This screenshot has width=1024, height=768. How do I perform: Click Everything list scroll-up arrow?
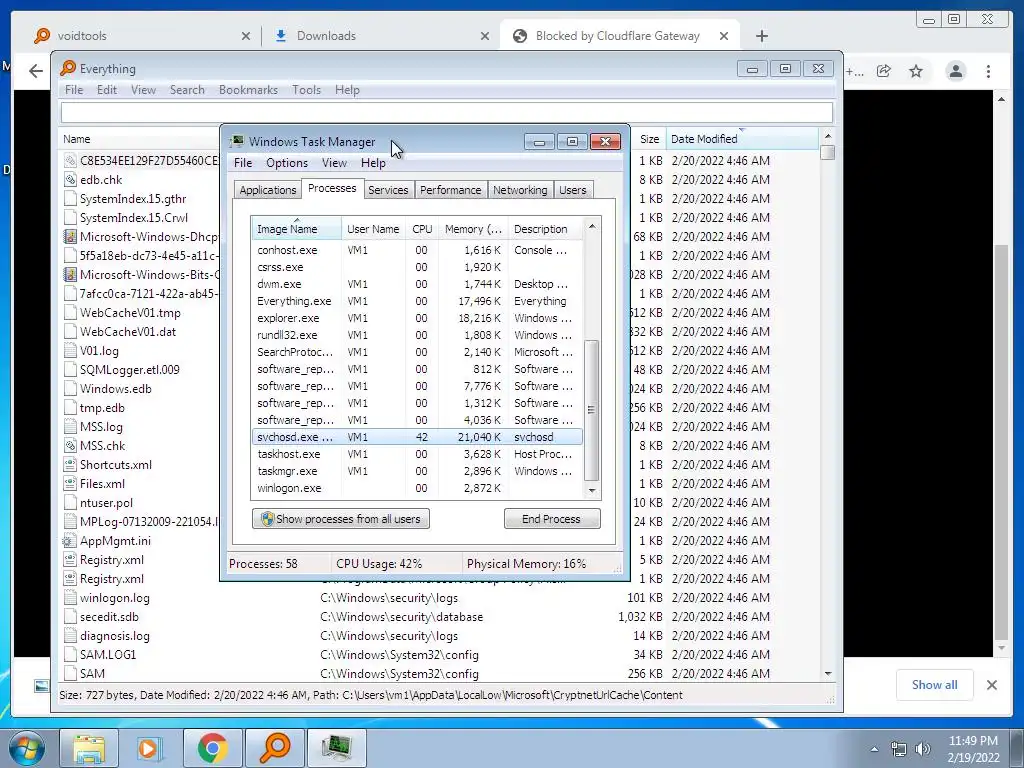(x=828, y=136)
